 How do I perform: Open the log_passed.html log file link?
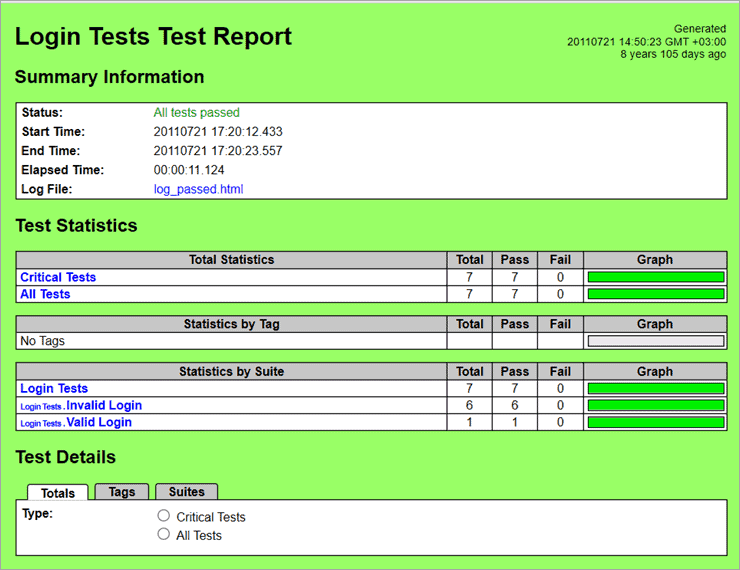tap(198, 189)
